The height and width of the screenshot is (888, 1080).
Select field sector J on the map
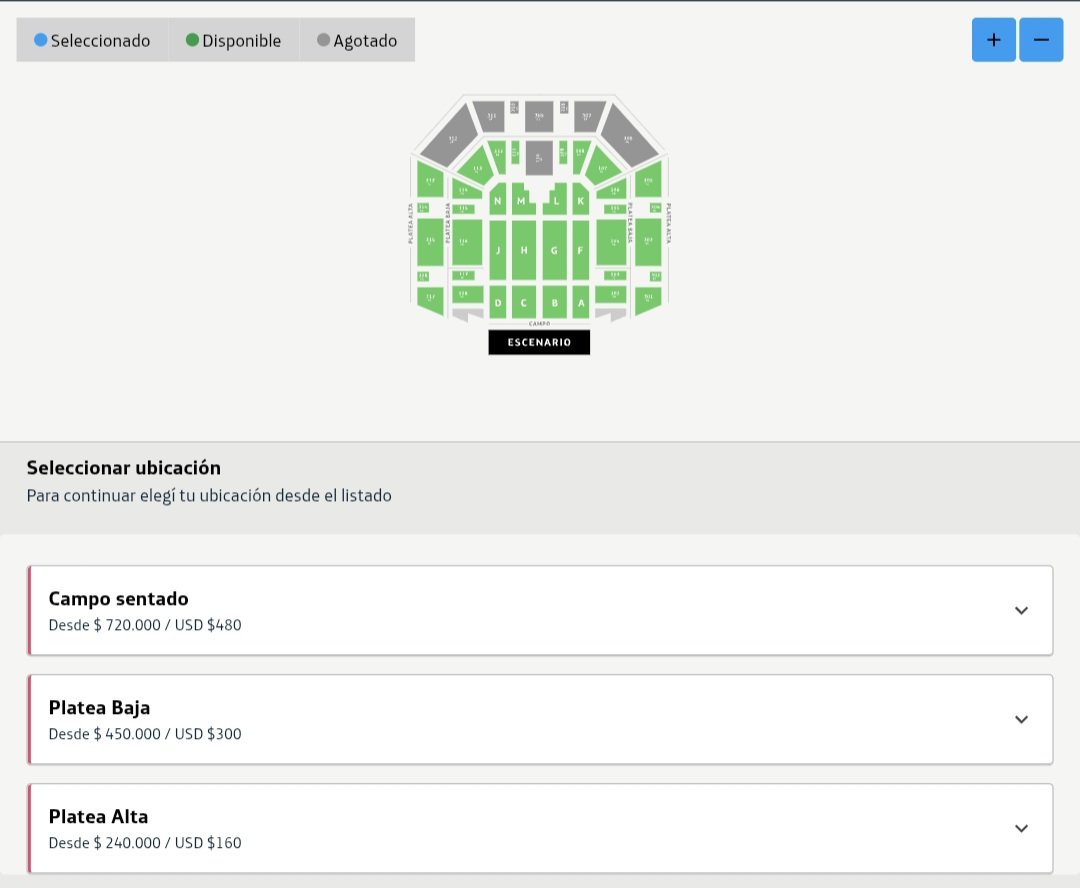[497, 251]
